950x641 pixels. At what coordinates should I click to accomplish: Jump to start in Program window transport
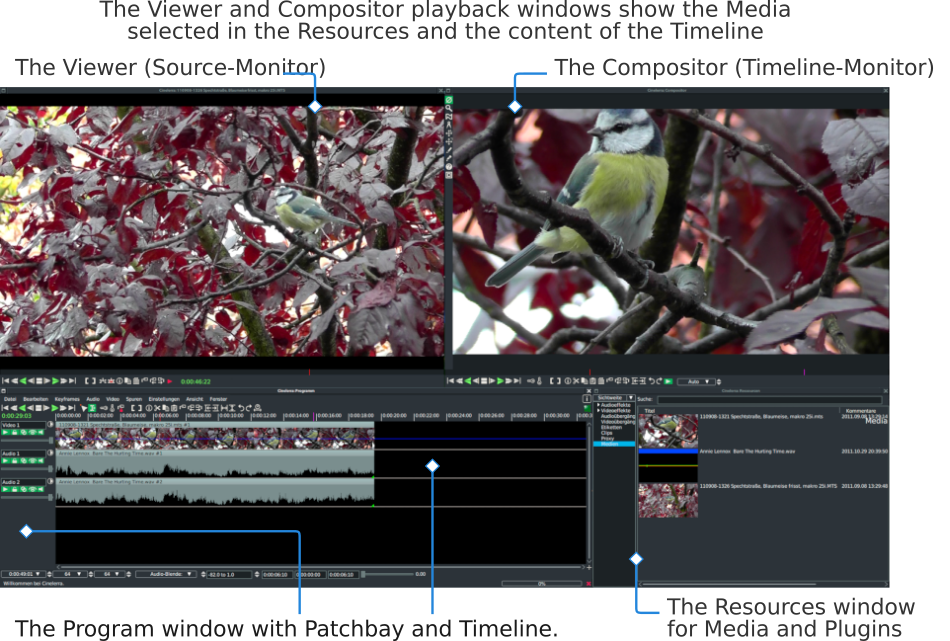pyautogui.click(x=5, y=408)
